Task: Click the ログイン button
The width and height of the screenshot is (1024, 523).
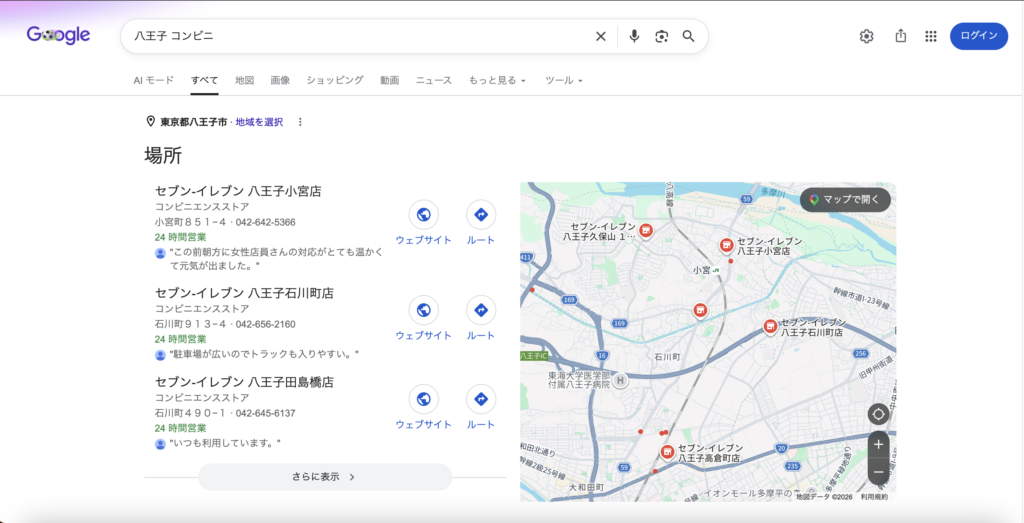Action: pyautogui.click(x=979, y=36)
